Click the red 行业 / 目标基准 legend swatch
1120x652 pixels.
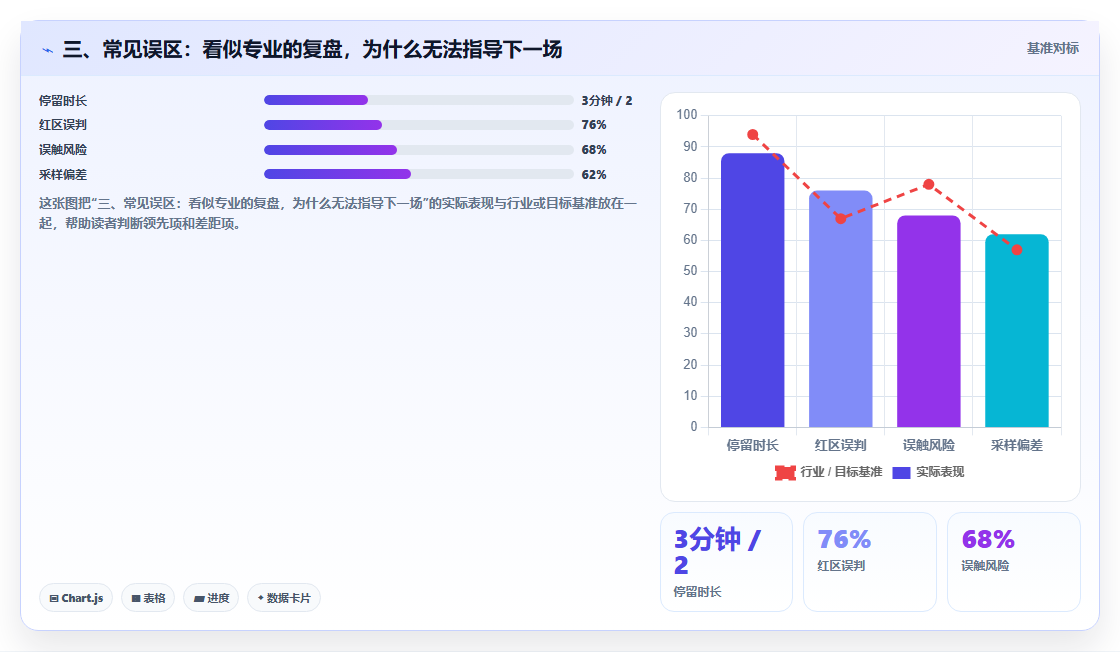(785, 473)
